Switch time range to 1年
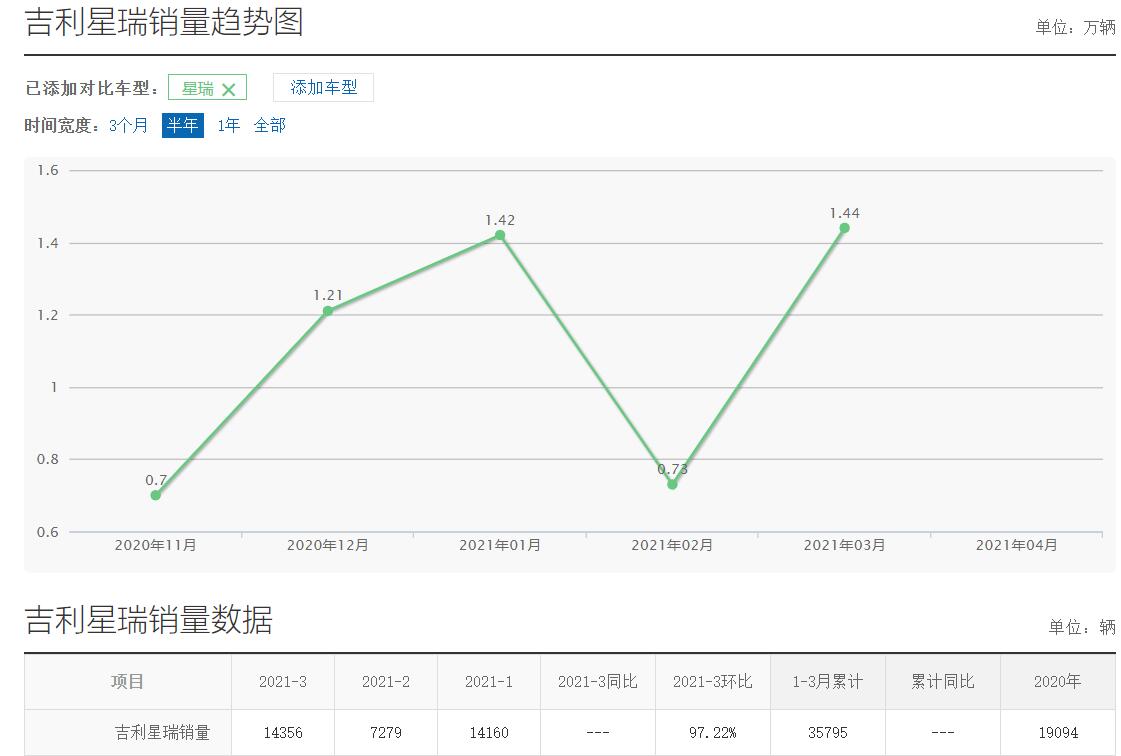This screenshot has width=1121, height=756. (229, 126)
